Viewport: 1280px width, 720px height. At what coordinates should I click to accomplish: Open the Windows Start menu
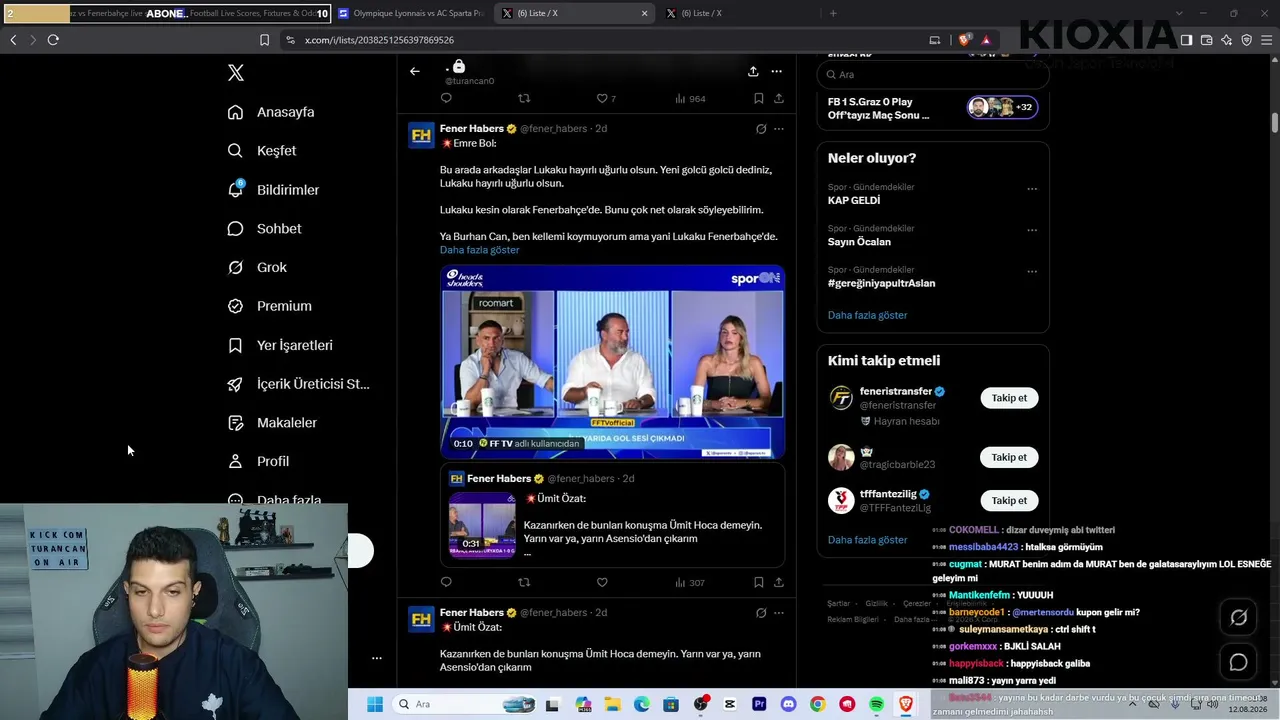coord(375,704)
